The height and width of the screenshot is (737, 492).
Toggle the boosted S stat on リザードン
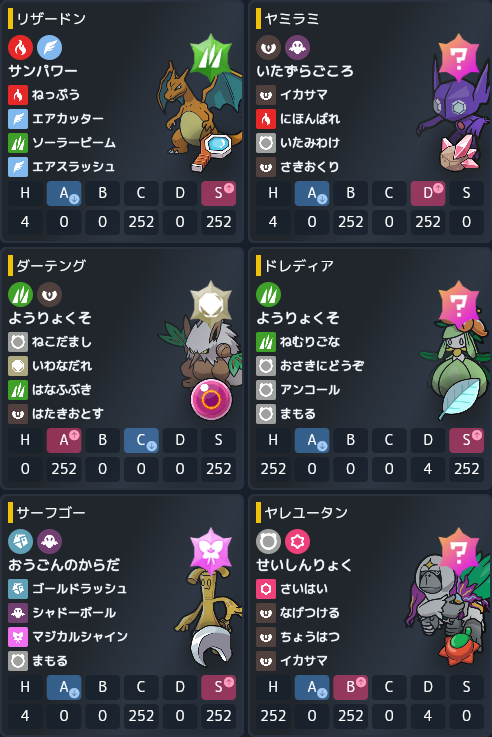tap(219, 193)
